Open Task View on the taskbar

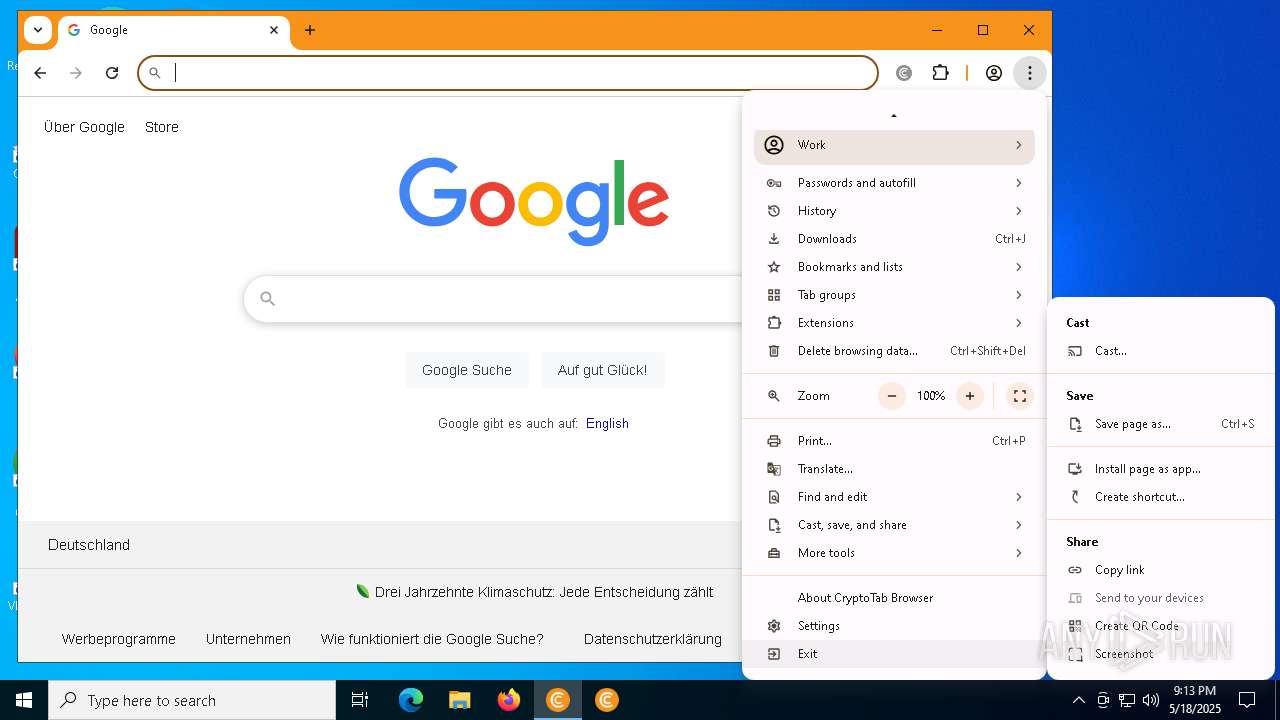point(360,700)
